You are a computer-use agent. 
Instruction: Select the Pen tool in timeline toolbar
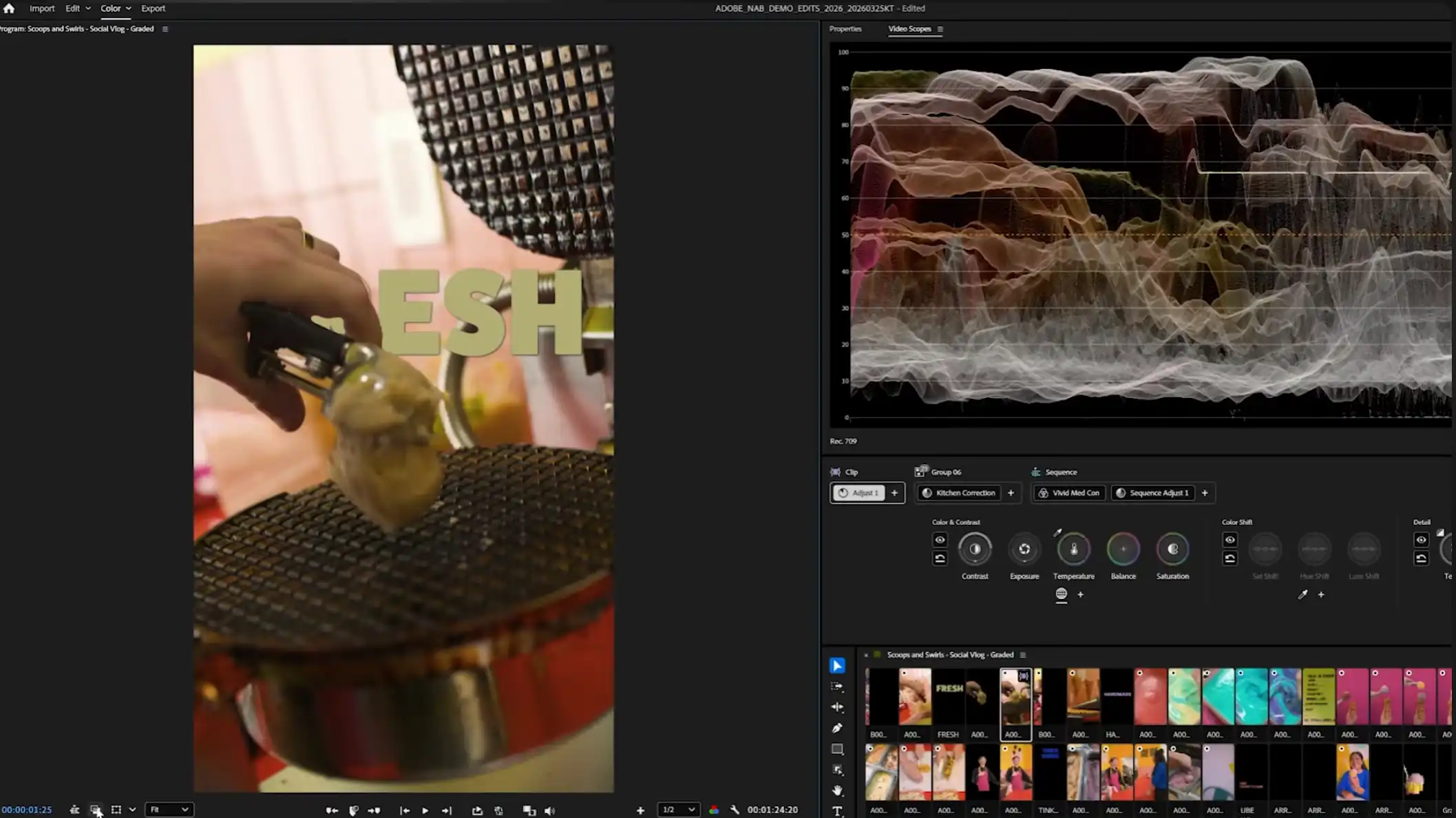[837, 728]
